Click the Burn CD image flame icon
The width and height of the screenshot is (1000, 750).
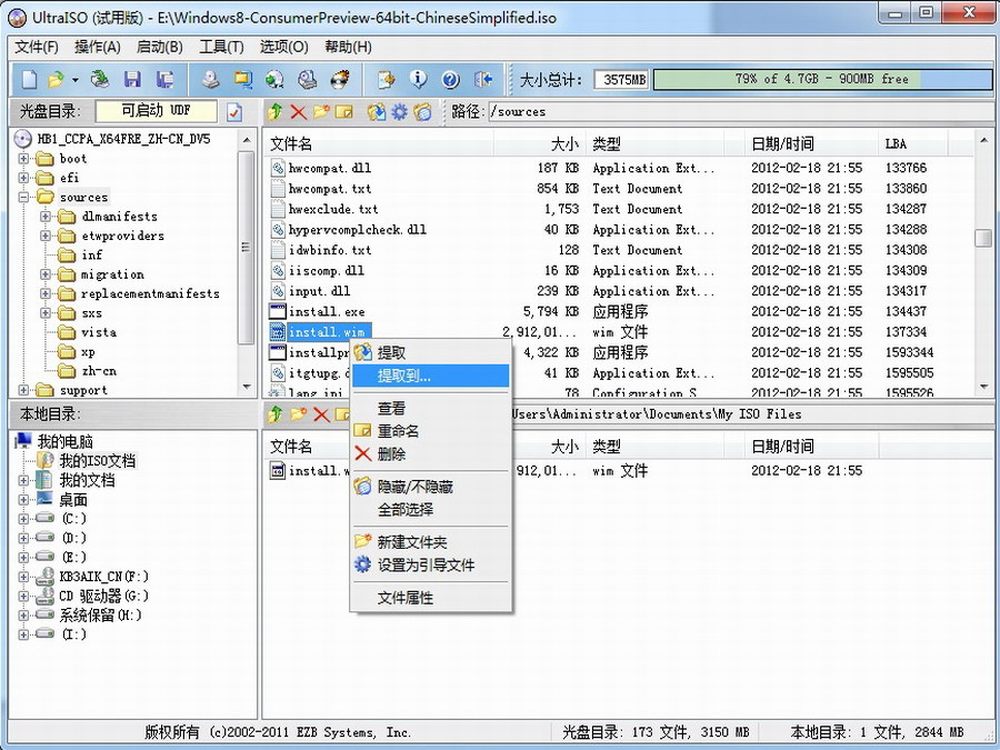(340, 79)
